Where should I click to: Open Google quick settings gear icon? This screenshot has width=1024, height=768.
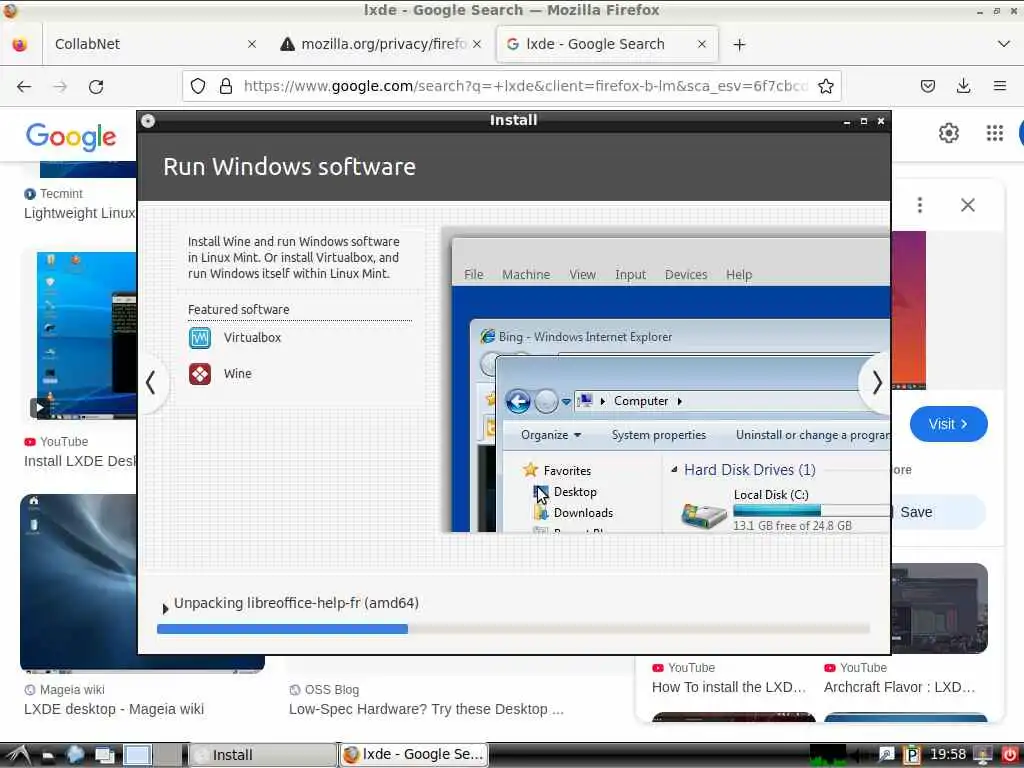949,133
